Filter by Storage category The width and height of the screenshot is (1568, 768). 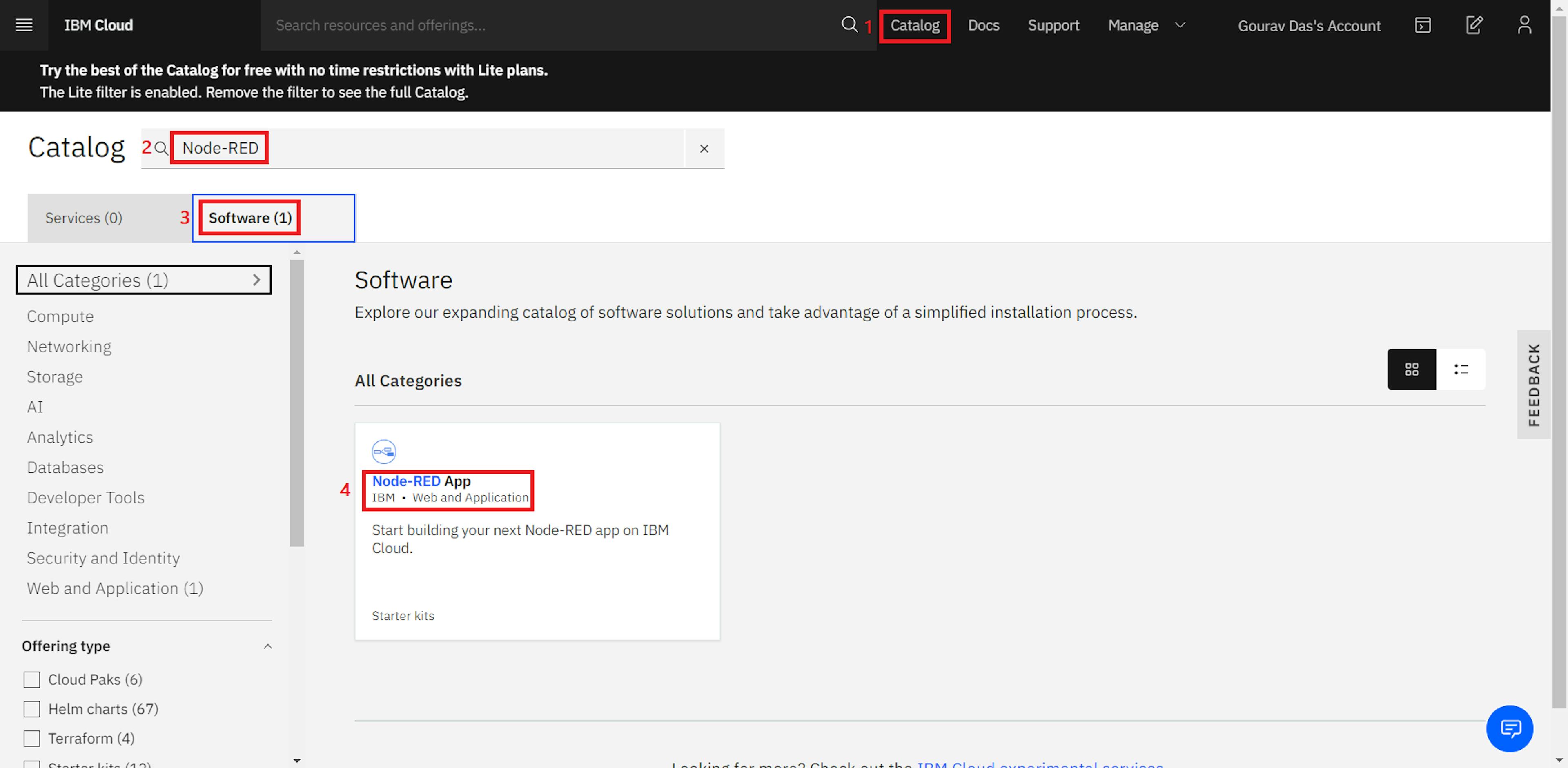point(55,377)
